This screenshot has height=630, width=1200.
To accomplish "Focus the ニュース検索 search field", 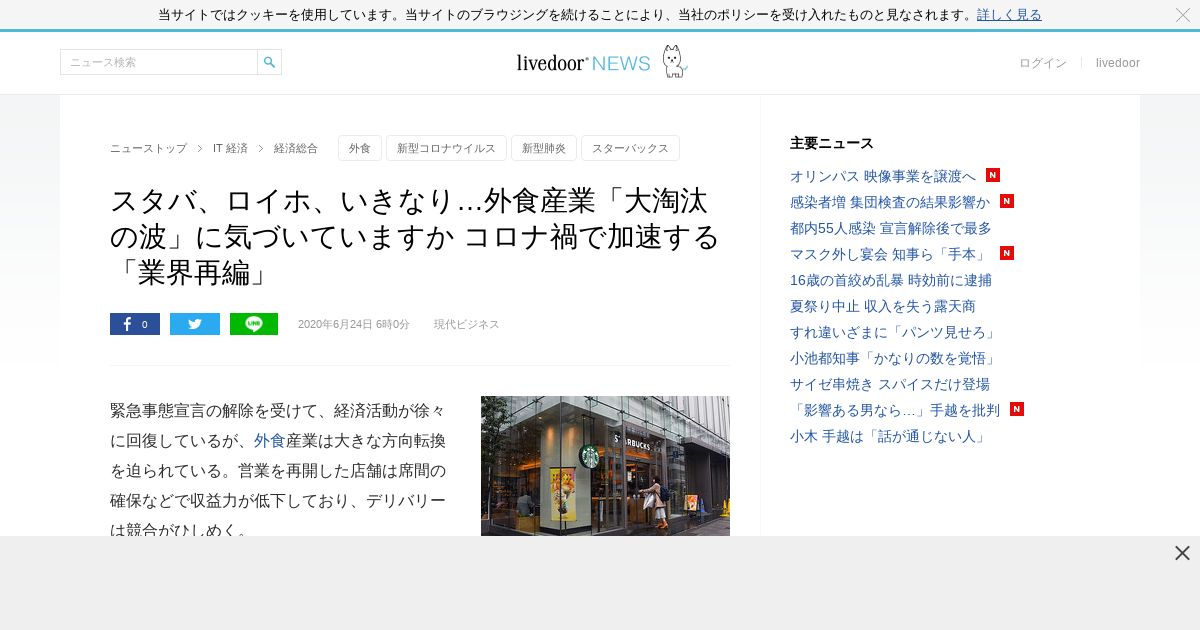I will pyautogui.click(x=159, y=62).
